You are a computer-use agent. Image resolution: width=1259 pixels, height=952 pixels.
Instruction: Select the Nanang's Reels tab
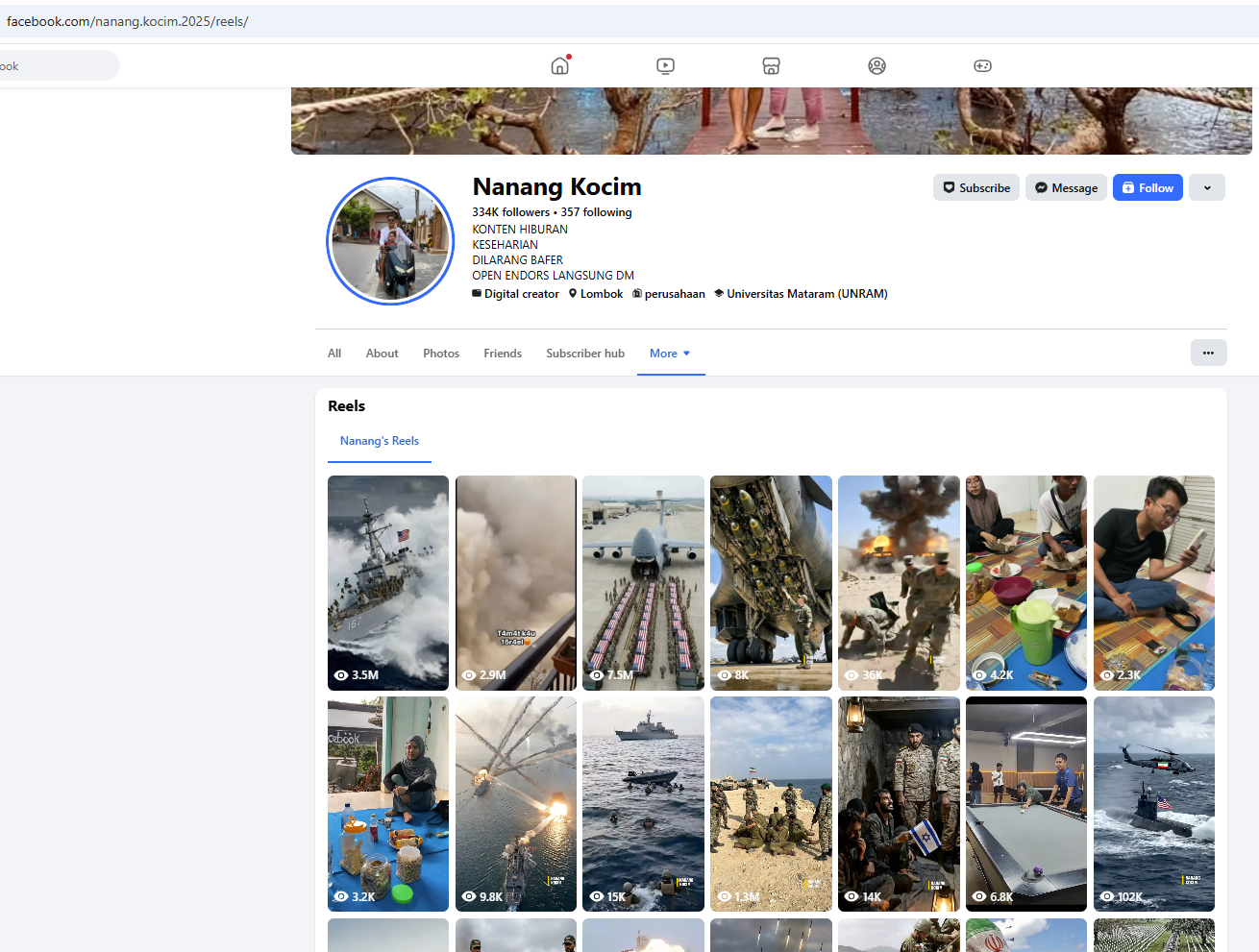tap(380, 441)
